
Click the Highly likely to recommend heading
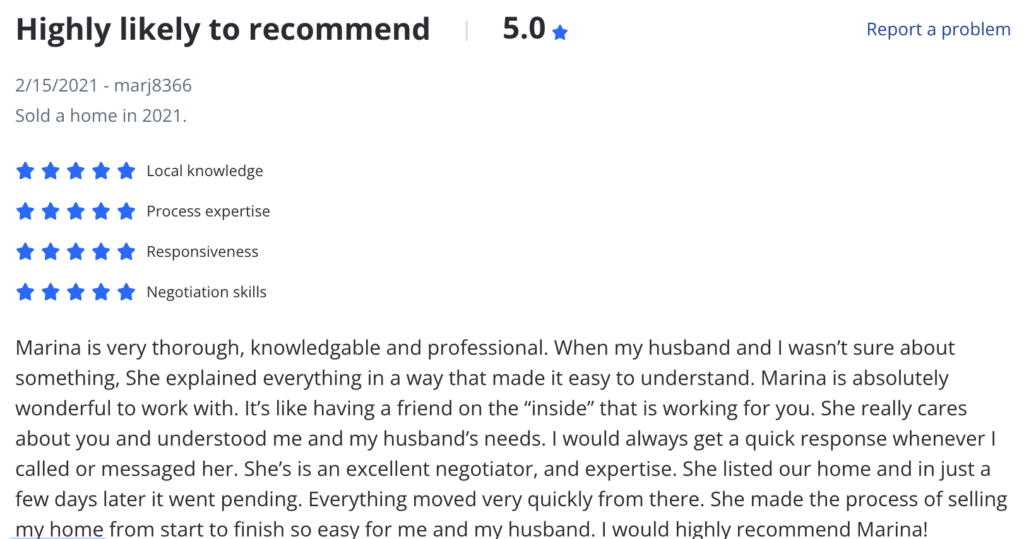[223, 29]
